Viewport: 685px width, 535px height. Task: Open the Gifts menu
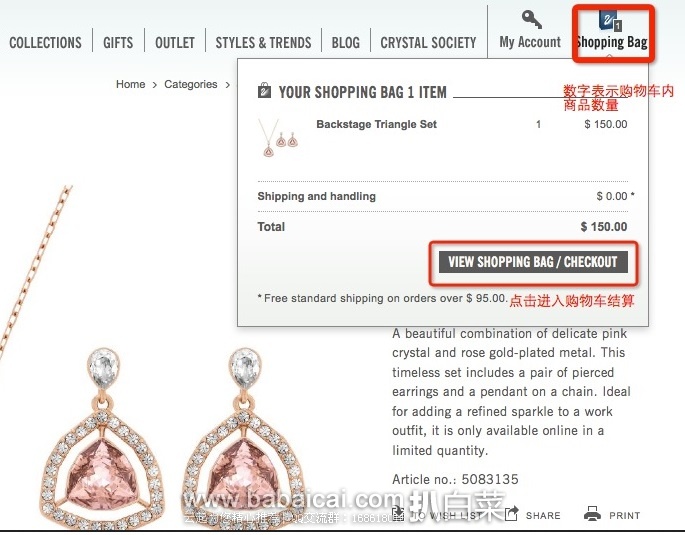coord(118,43)
